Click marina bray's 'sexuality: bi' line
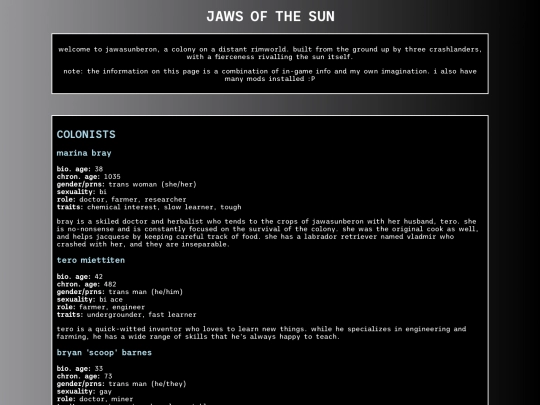The height and width of the screenshot is (405, 540). coord(82,192)
